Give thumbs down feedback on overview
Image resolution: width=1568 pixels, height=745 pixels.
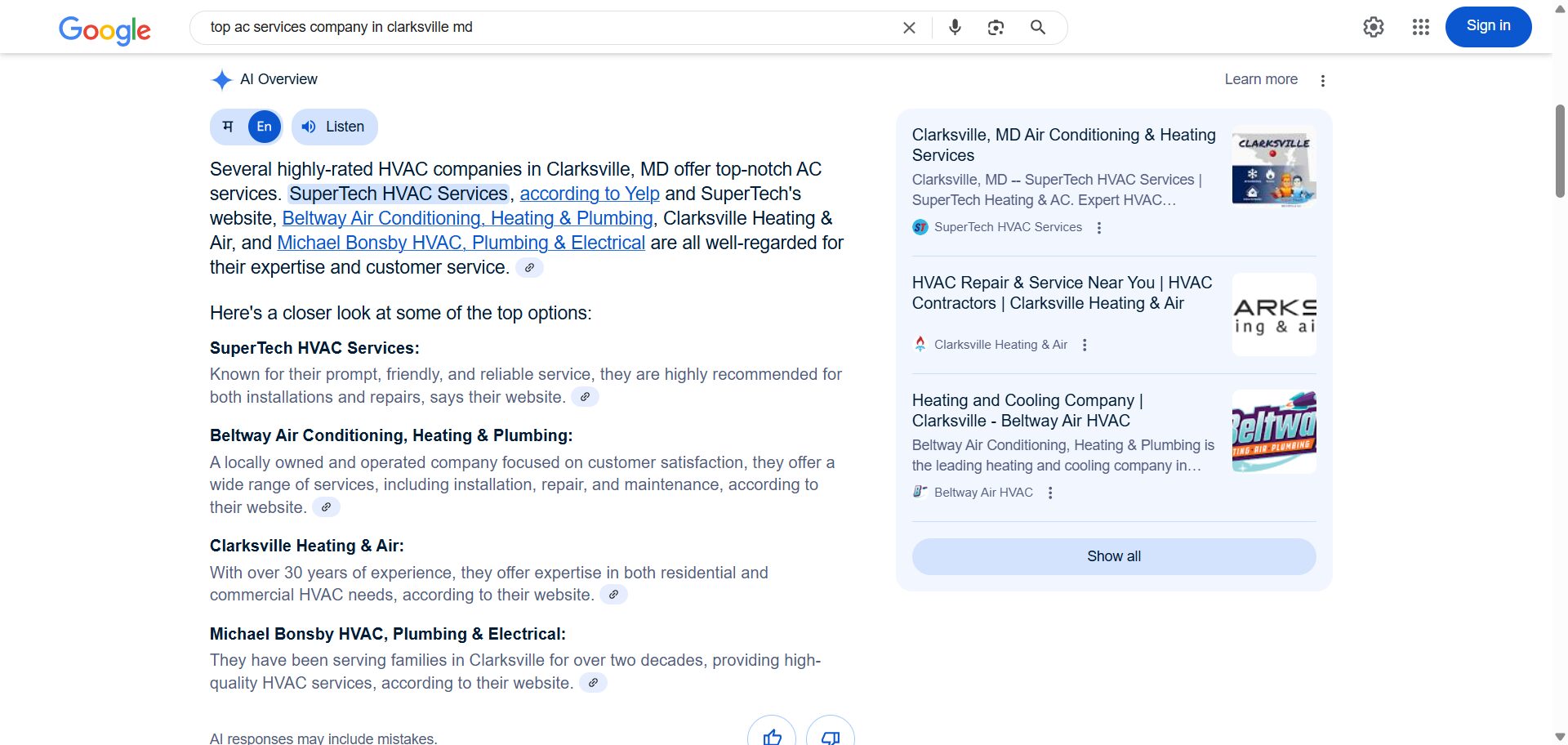pos(830,736)
